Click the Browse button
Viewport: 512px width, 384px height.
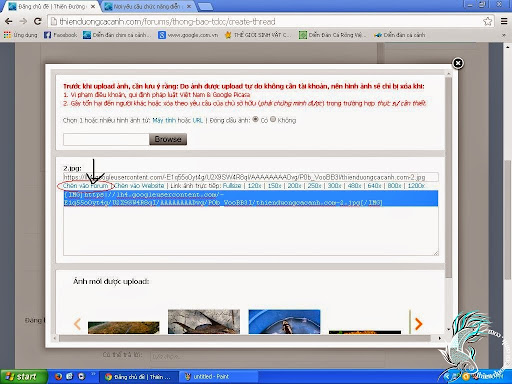coord(168,139)
